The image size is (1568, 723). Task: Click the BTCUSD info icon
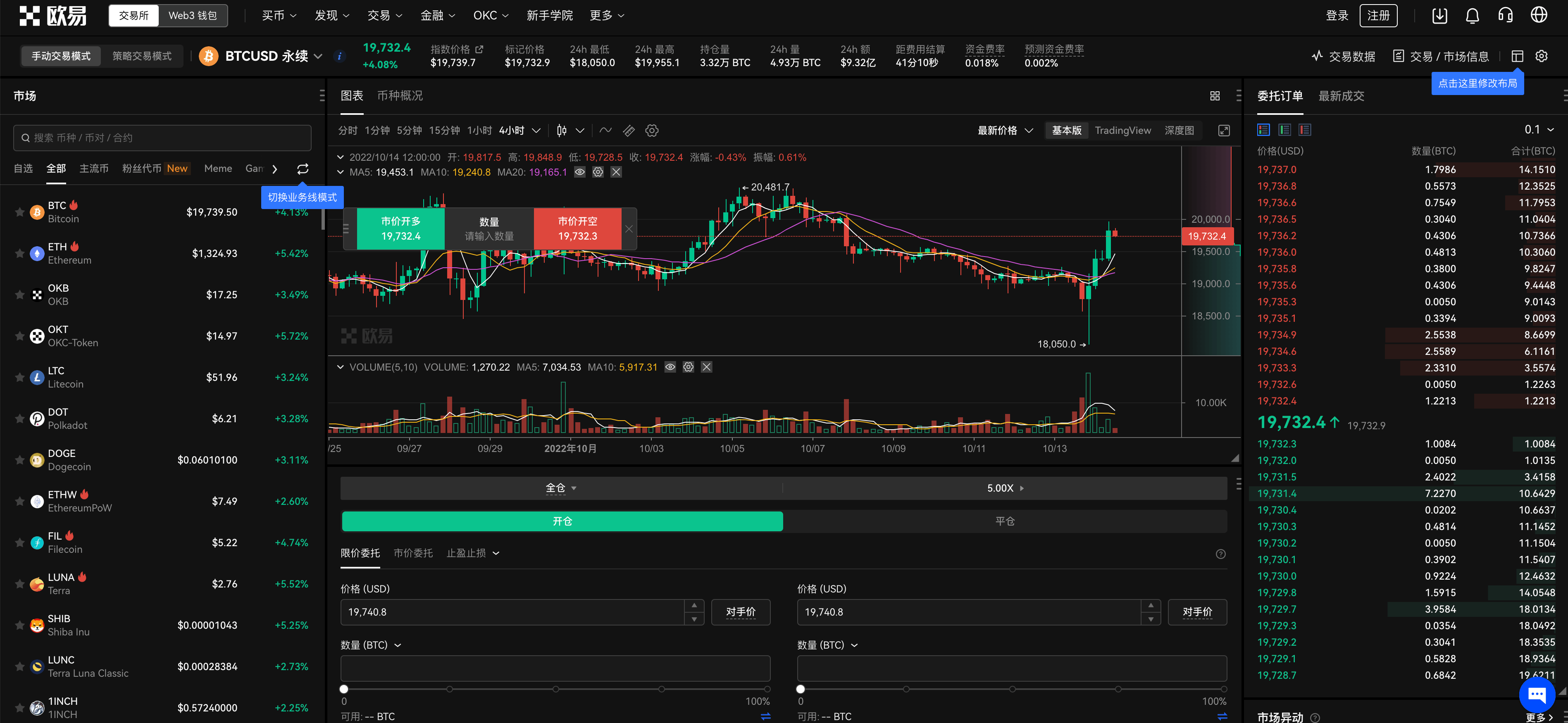[340, 56]
